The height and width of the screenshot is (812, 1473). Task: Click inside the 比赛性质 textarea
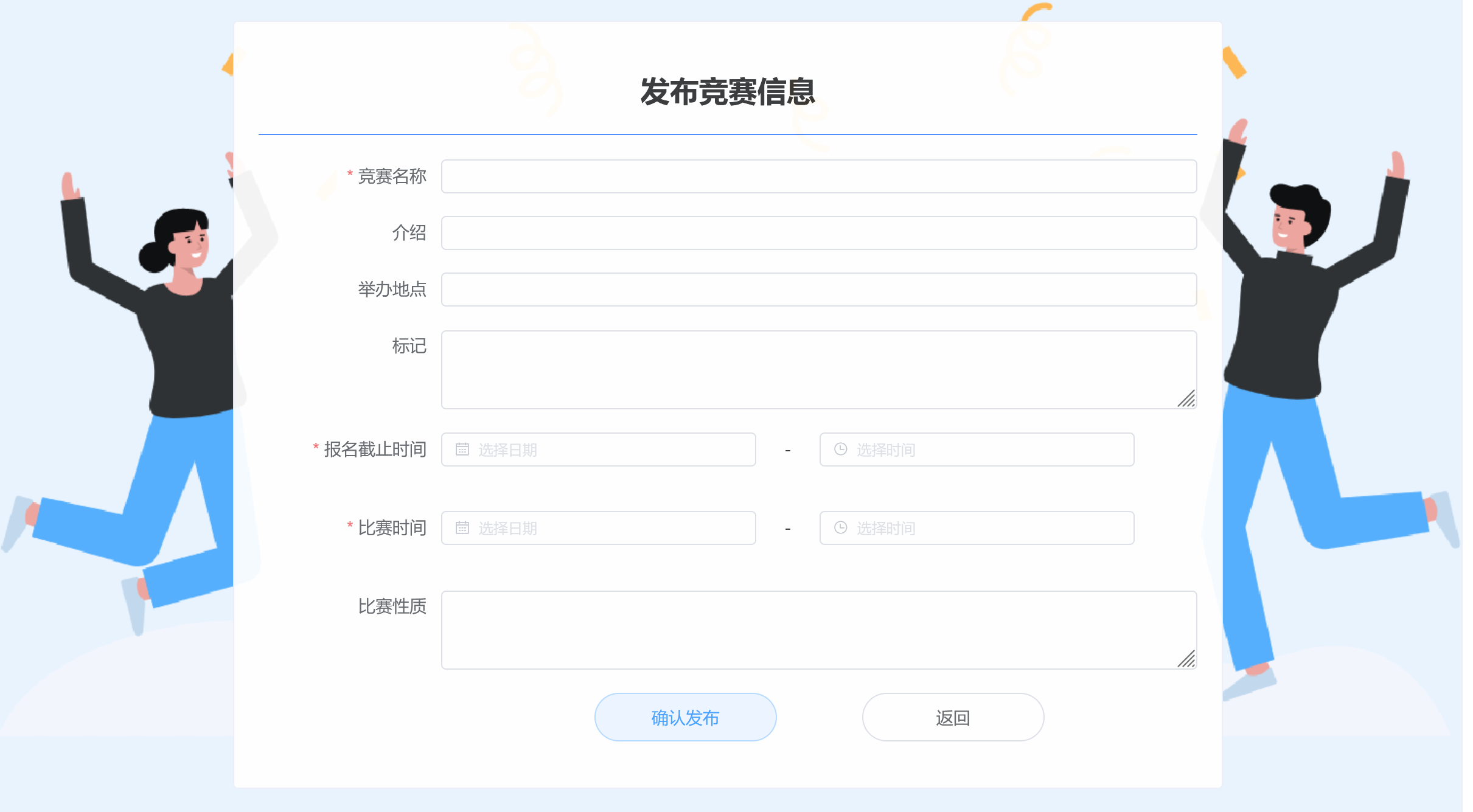point(819,630)
